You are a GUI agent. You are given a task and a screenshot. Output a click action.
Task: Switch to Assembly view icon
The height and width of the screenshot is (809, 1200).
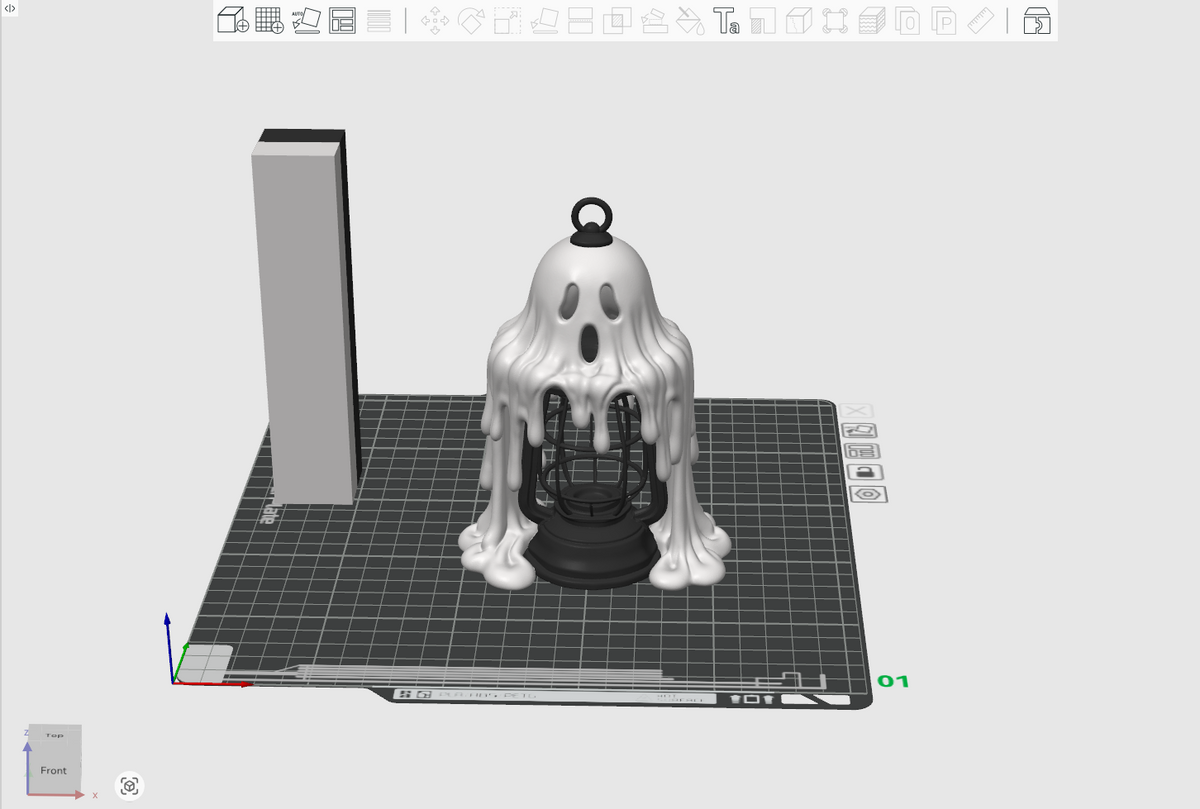click(x=1037, y=21)
